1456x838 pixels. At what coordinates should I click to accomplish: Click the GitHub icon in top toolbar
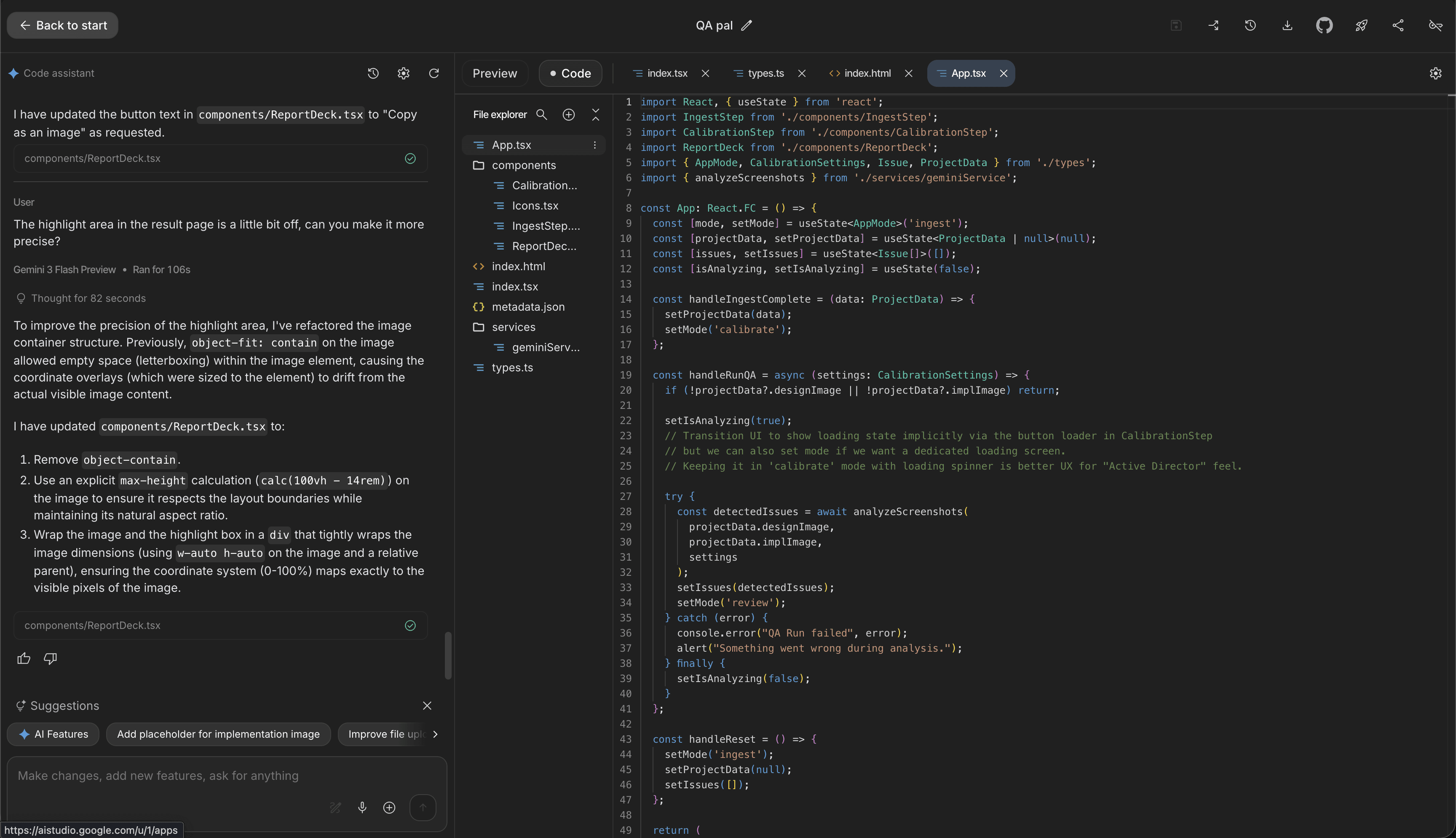point(1324,25)
